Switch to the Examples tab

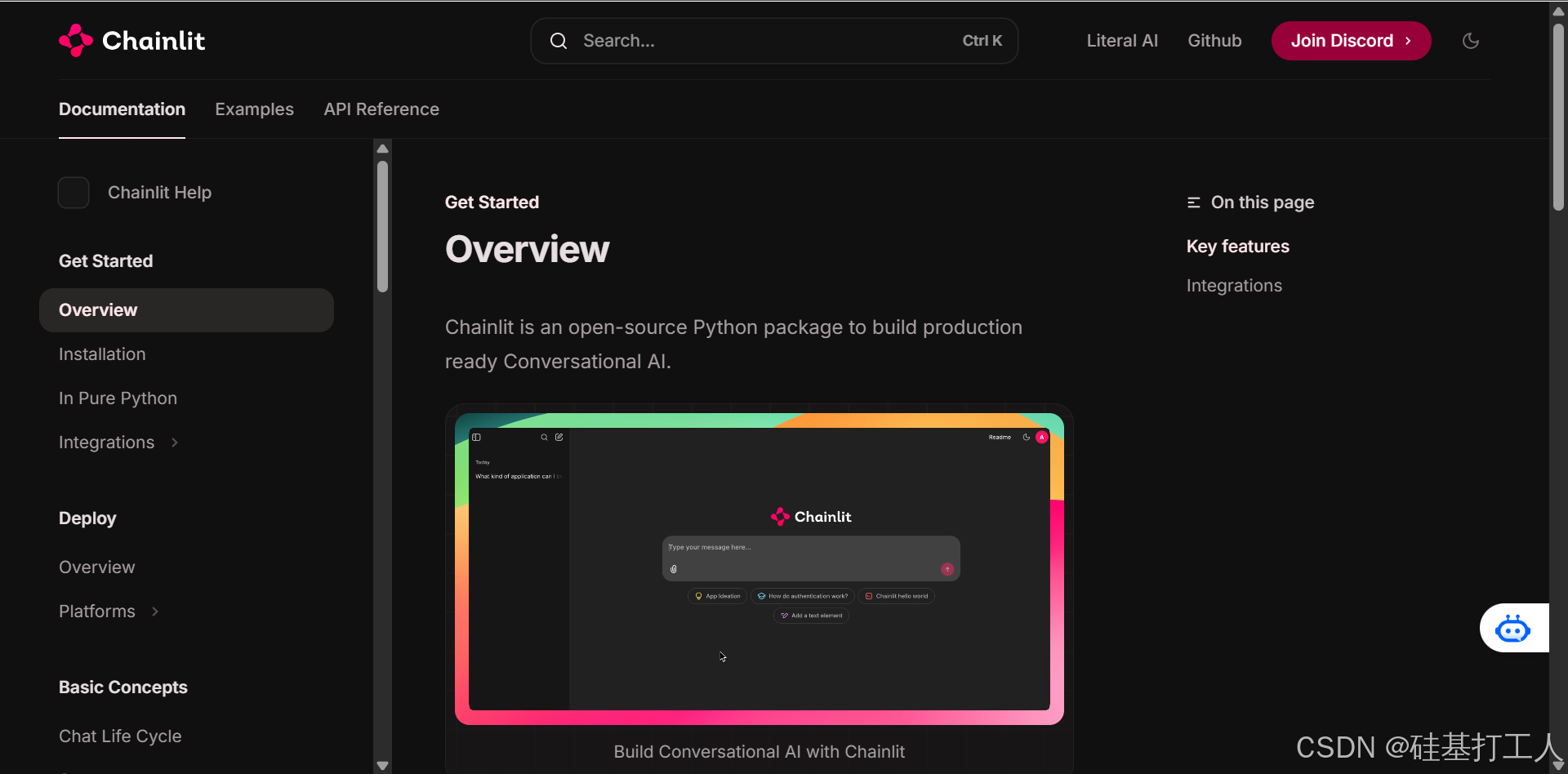(x=254, y=109)
